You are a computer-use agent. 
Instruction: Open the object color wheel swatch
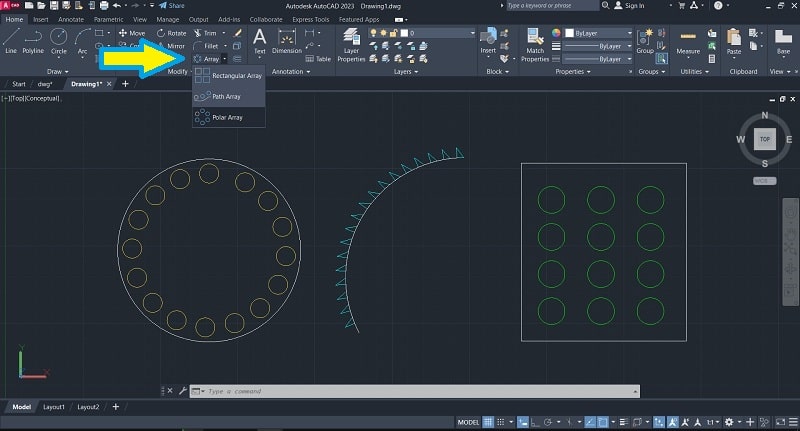coord(556,33)
